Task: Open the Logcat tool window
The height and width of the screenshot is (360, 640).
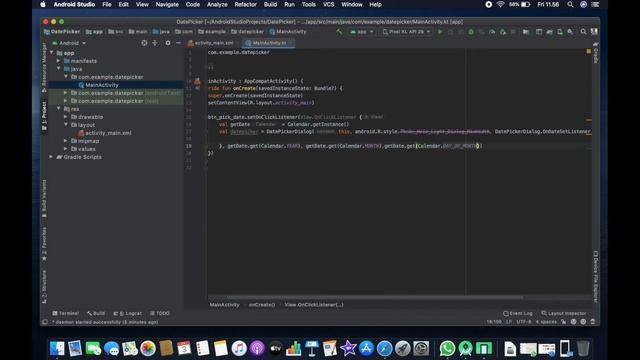Action: pyautogui.click(x=127, y=313)
